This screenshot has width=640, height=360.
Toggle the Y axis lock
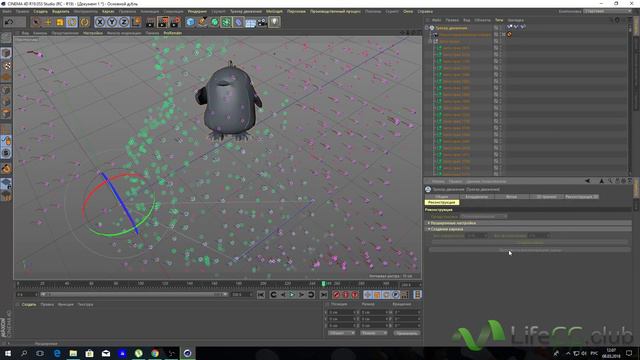pyautogui.click(x=112, y=22)
